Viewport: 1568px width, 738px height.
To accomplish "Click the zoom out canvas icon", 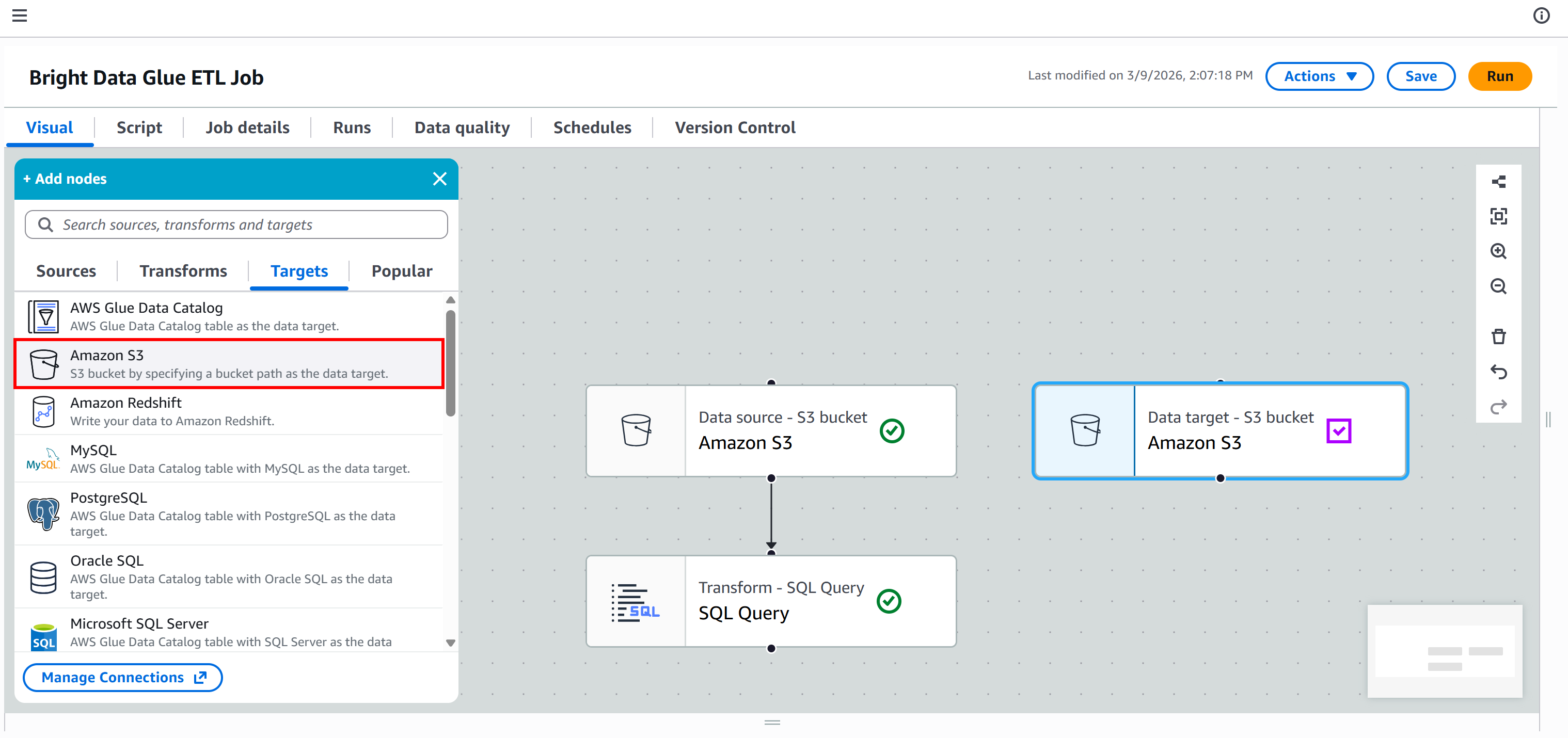I will click(1498, 286).
